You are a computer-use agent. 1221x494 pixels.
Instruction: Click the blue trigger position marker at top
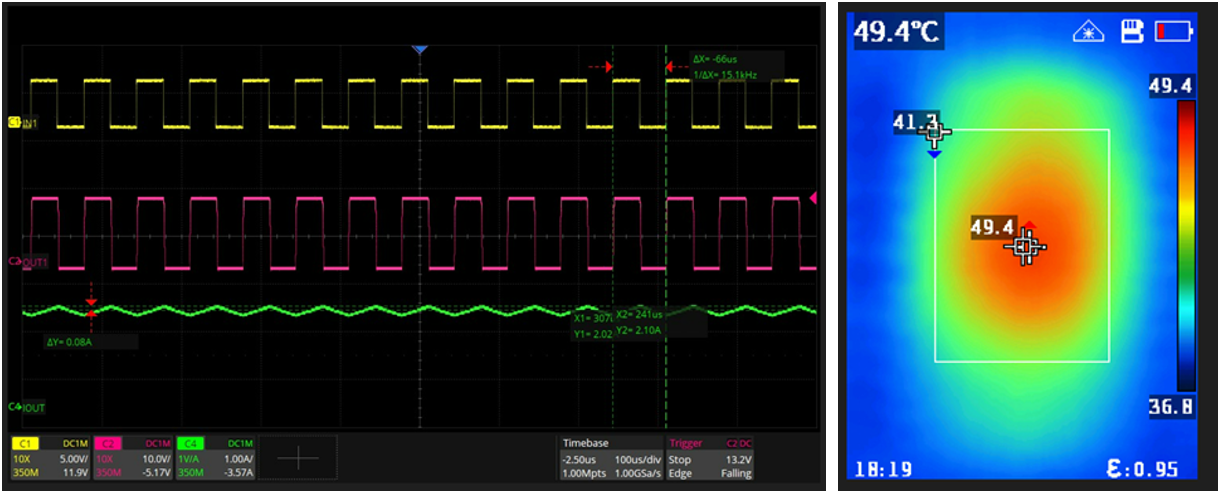click(420, 49)
